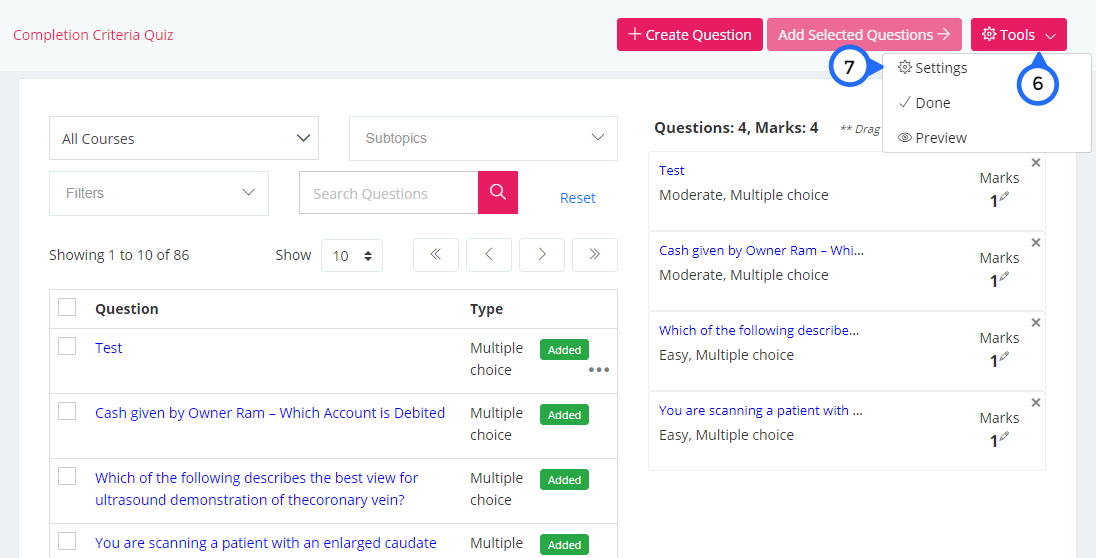Click the Create Question button
This screenshot has height=558, width=1096.
[x=690, y=34]
